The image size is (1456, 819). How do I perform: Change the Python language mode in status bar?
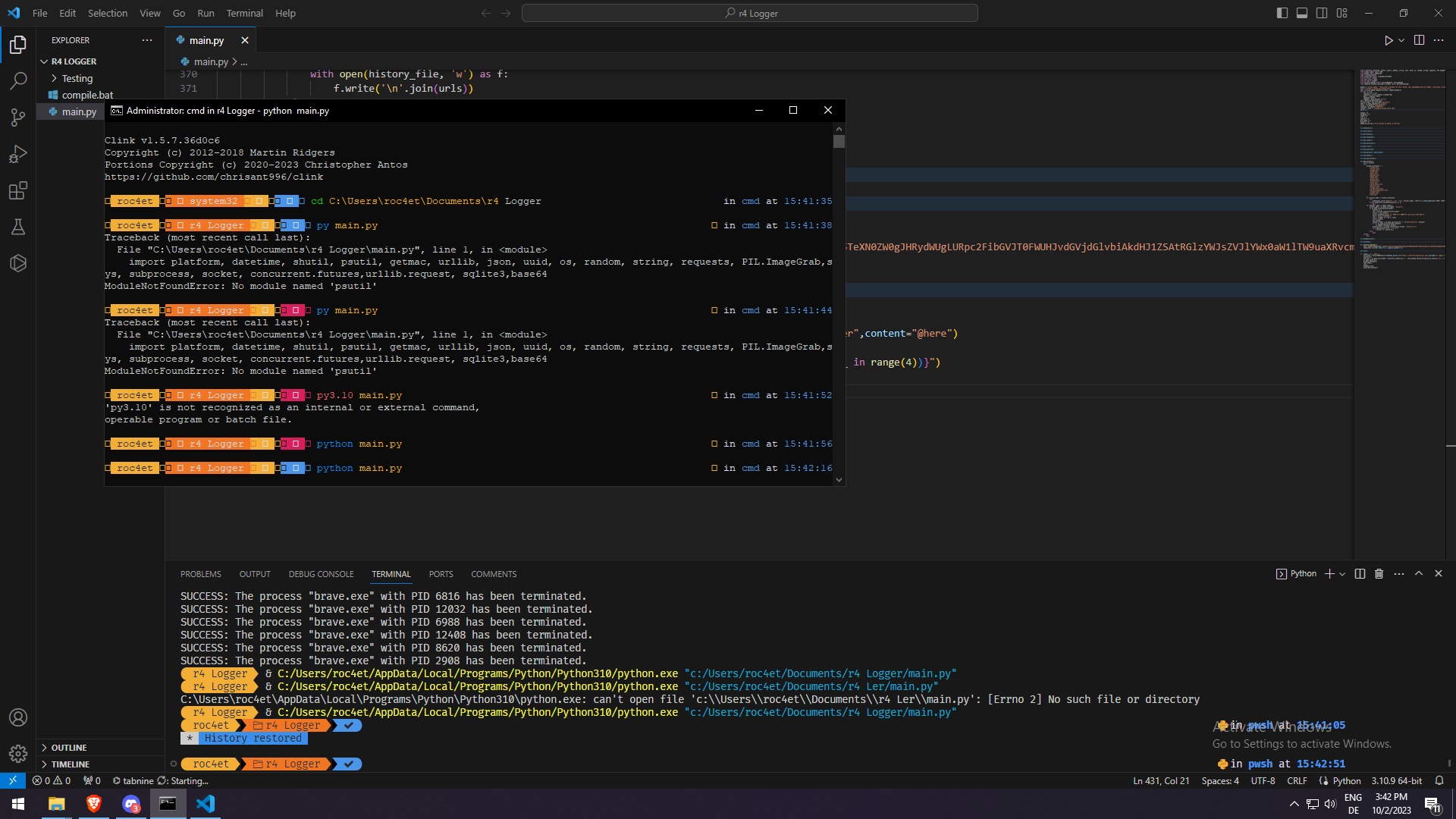pos(1347,780)
